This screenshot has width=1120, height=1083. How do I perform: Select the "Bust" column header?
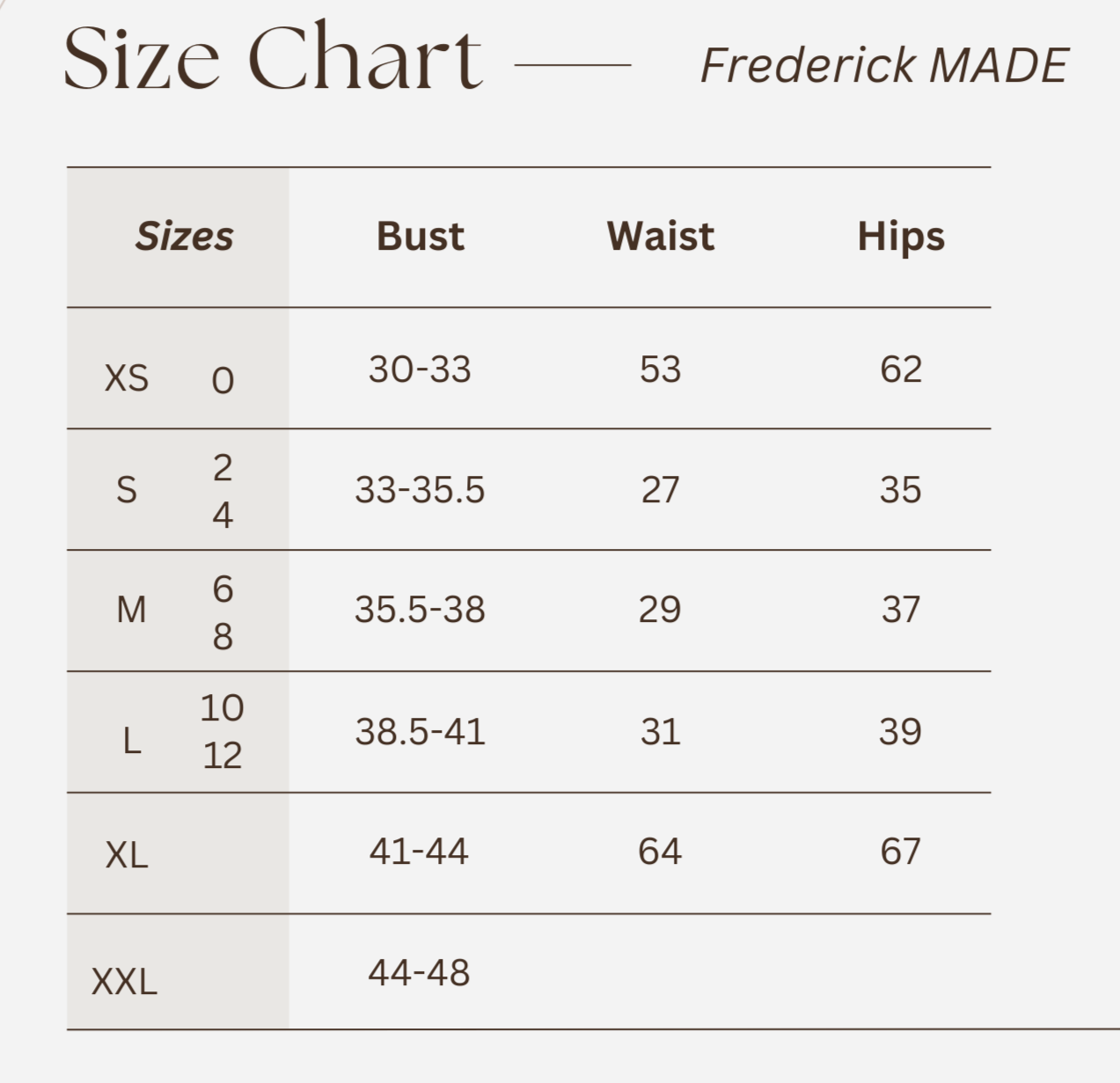click(420, 237)
